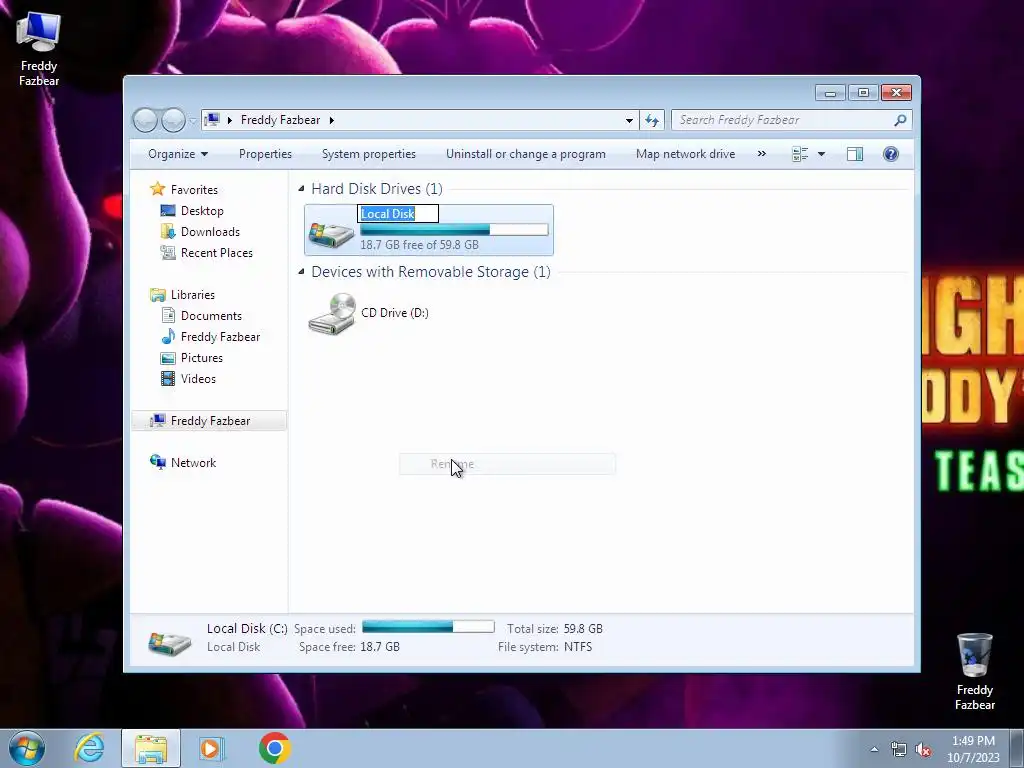Click the Local Disk drive icon in details pane
Viewport: 1024px width, 768px height.
tap(169, 643)
